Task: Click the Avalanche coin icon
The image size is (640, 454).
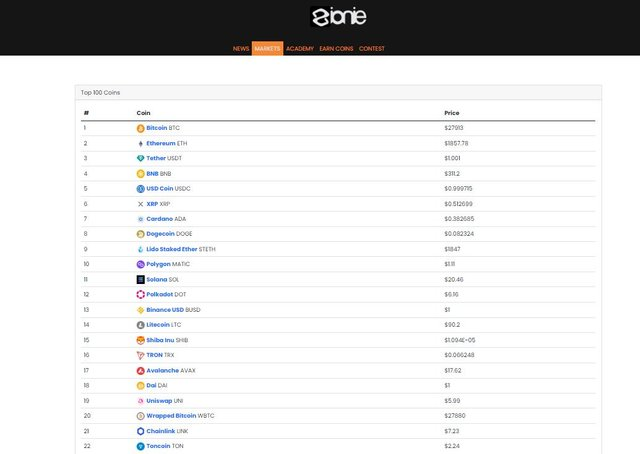Action: 140,371
